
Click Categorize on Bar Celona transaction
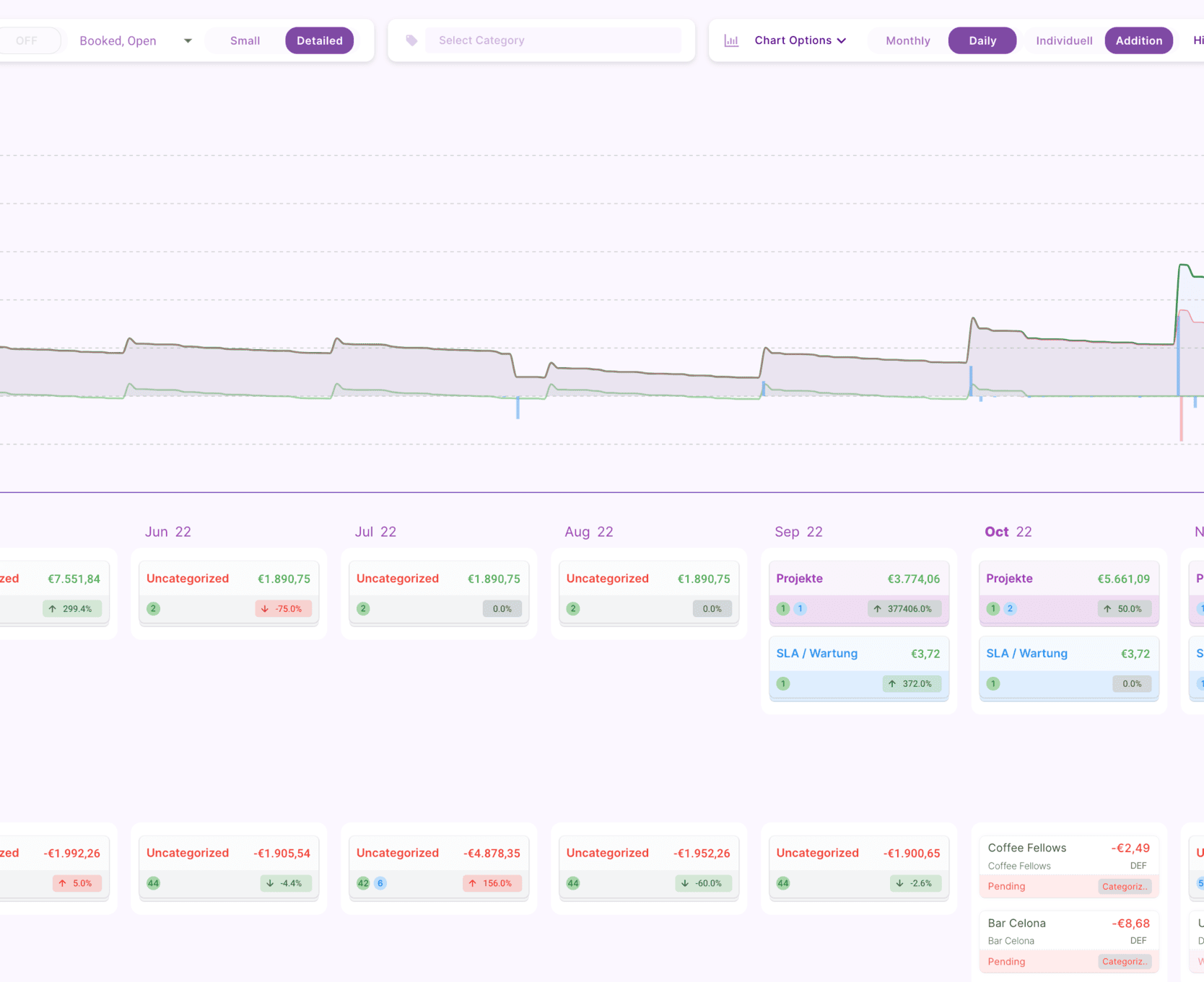coord(1124,962)
